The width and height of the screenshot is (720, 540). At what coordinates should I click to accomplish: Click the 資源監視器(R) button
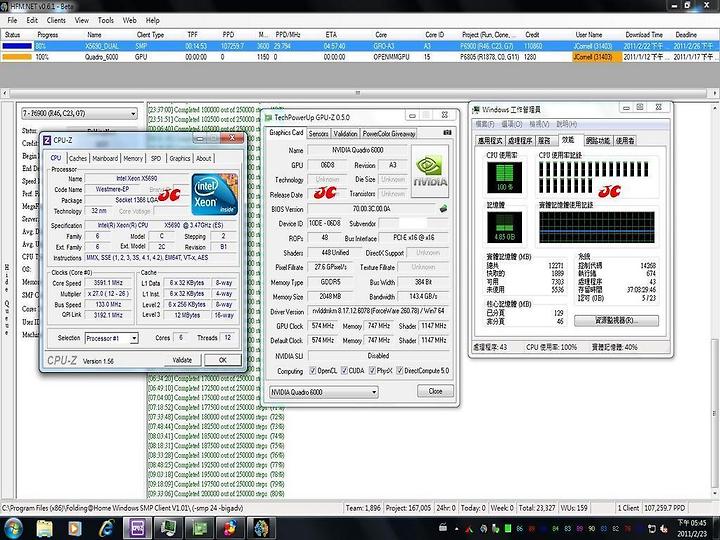pos(616,320)
